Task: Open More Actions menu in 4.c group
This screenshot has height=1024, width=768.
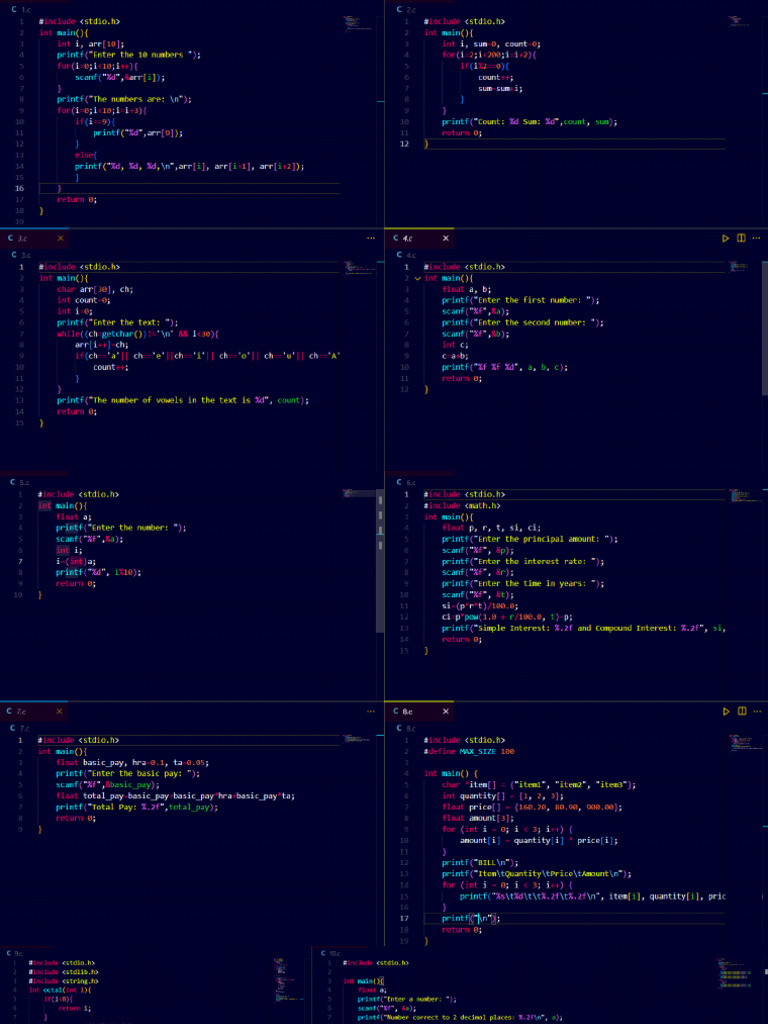Action: coord(756,239)
